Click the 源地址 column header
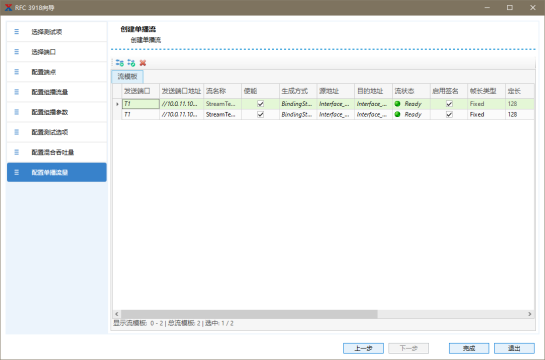The width and height of the screenshot is (545, 360). pyautogui.click(x=335, y=91)
